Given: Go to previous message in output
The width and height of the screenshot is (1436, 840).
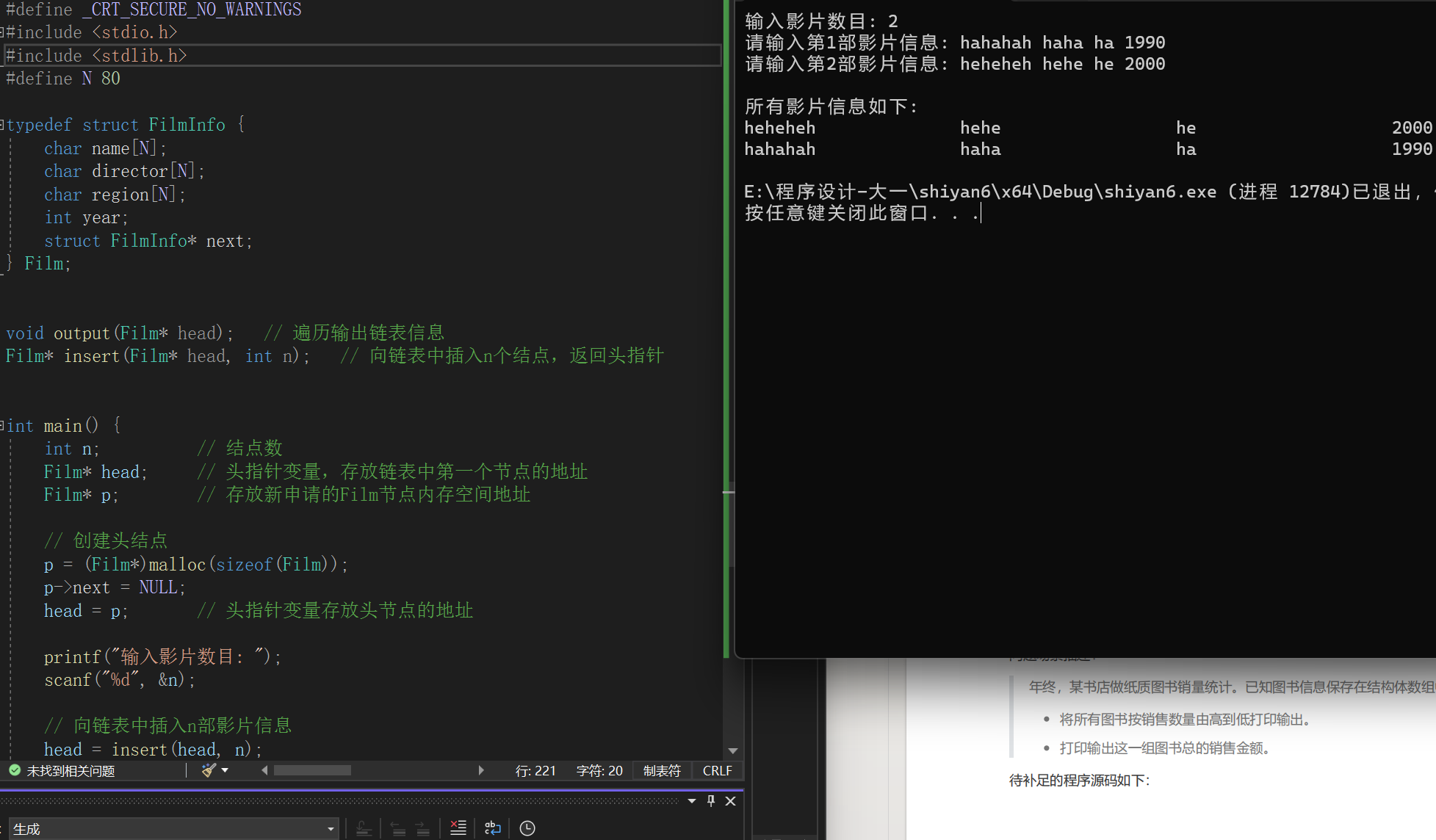Looking at the screenshot, I should tap(398, 828).
